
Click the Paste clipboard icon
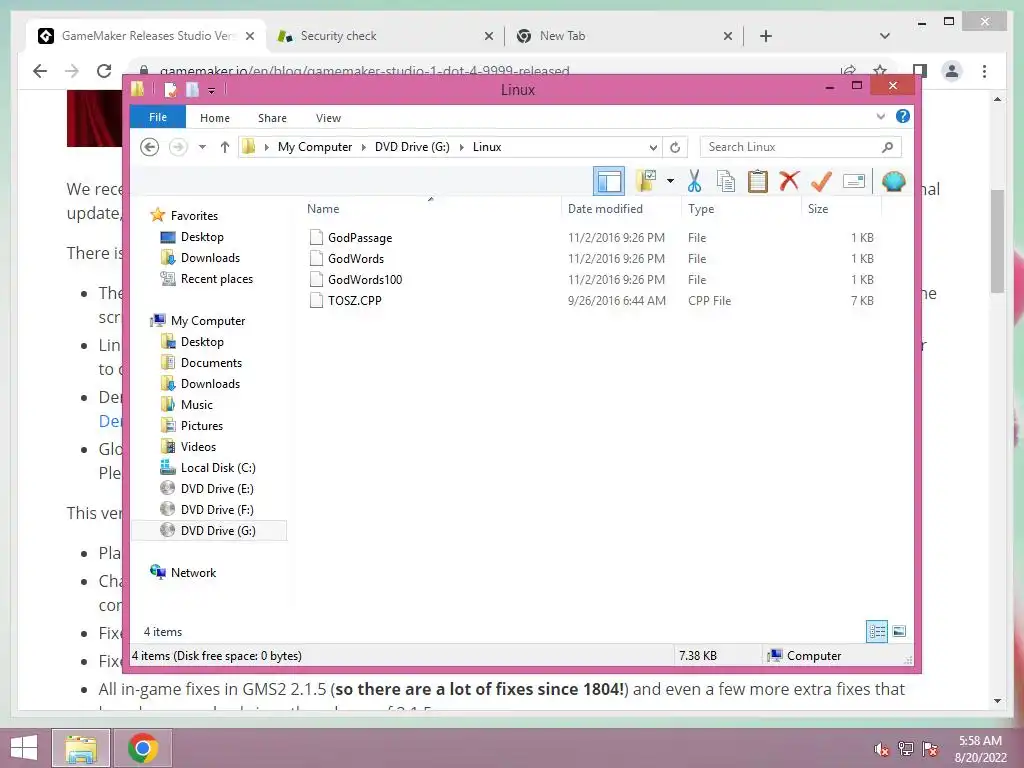tap(758, 181)
